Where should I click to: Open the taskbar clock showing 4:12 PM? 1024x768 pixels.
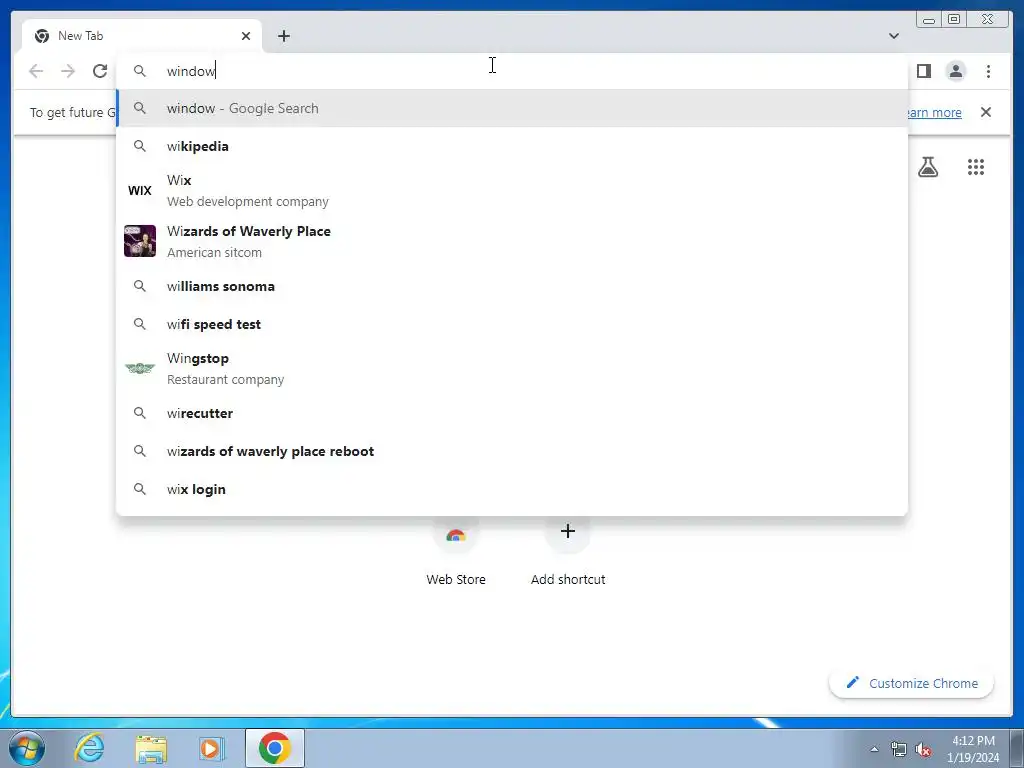(x=973, y=749)
